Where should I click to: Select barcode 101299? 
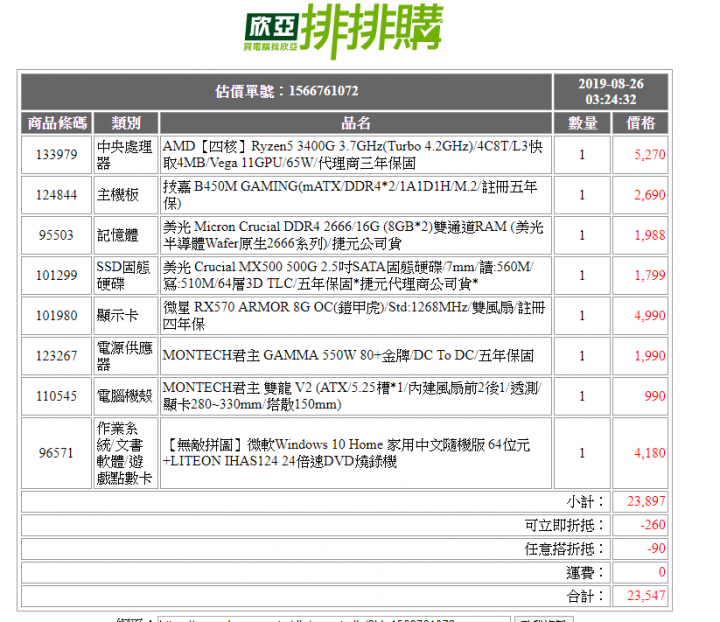56,275
